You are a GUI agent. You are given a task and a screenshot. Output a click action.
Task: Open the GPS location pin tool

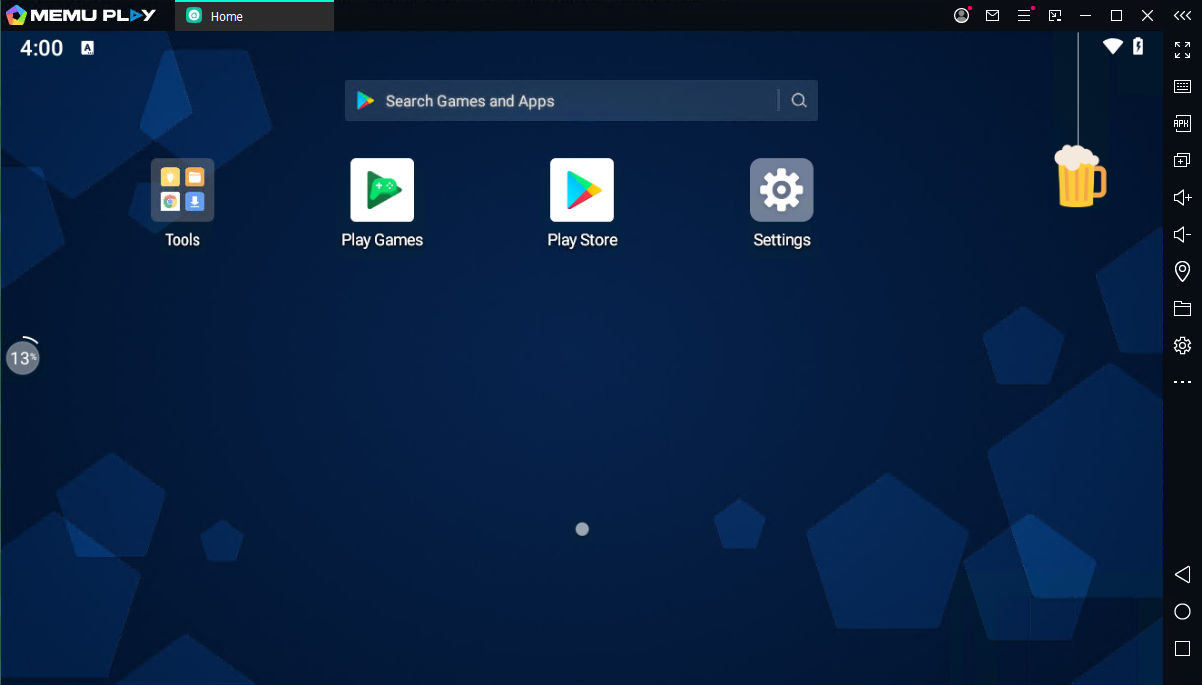pos(1182,271)
